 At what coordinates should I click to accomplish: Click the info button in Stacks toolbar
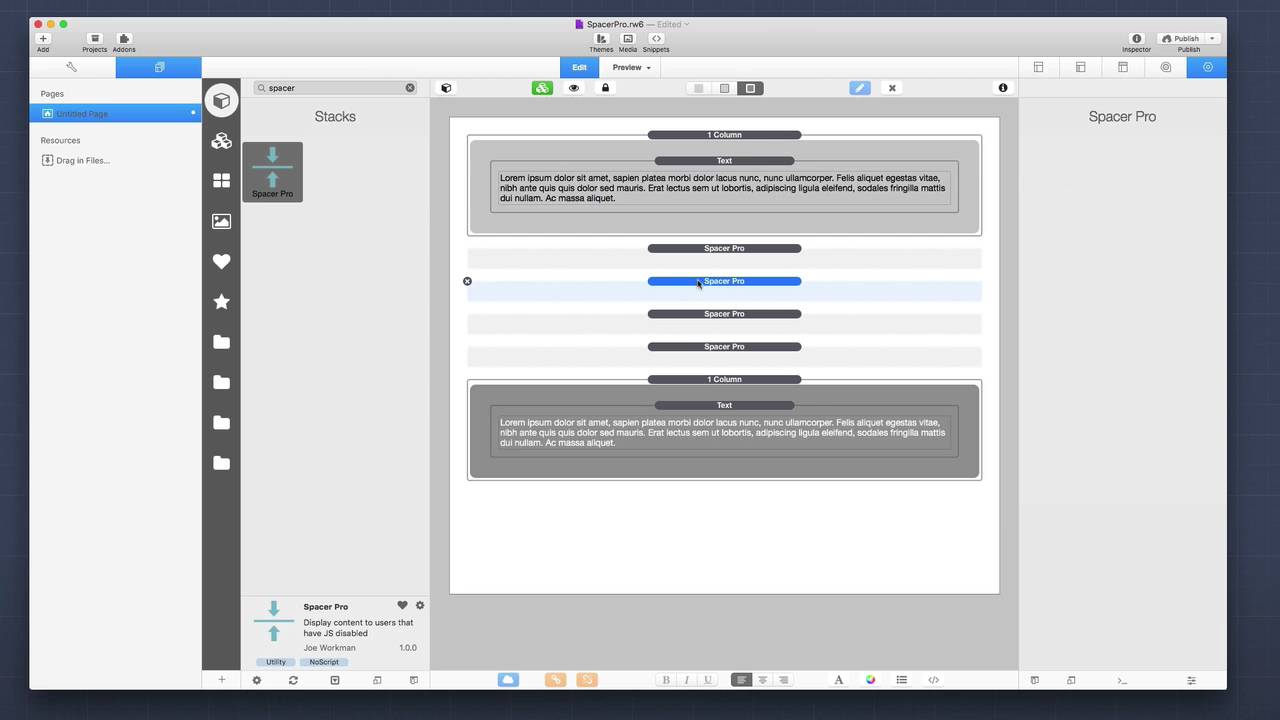(1003, 88)
